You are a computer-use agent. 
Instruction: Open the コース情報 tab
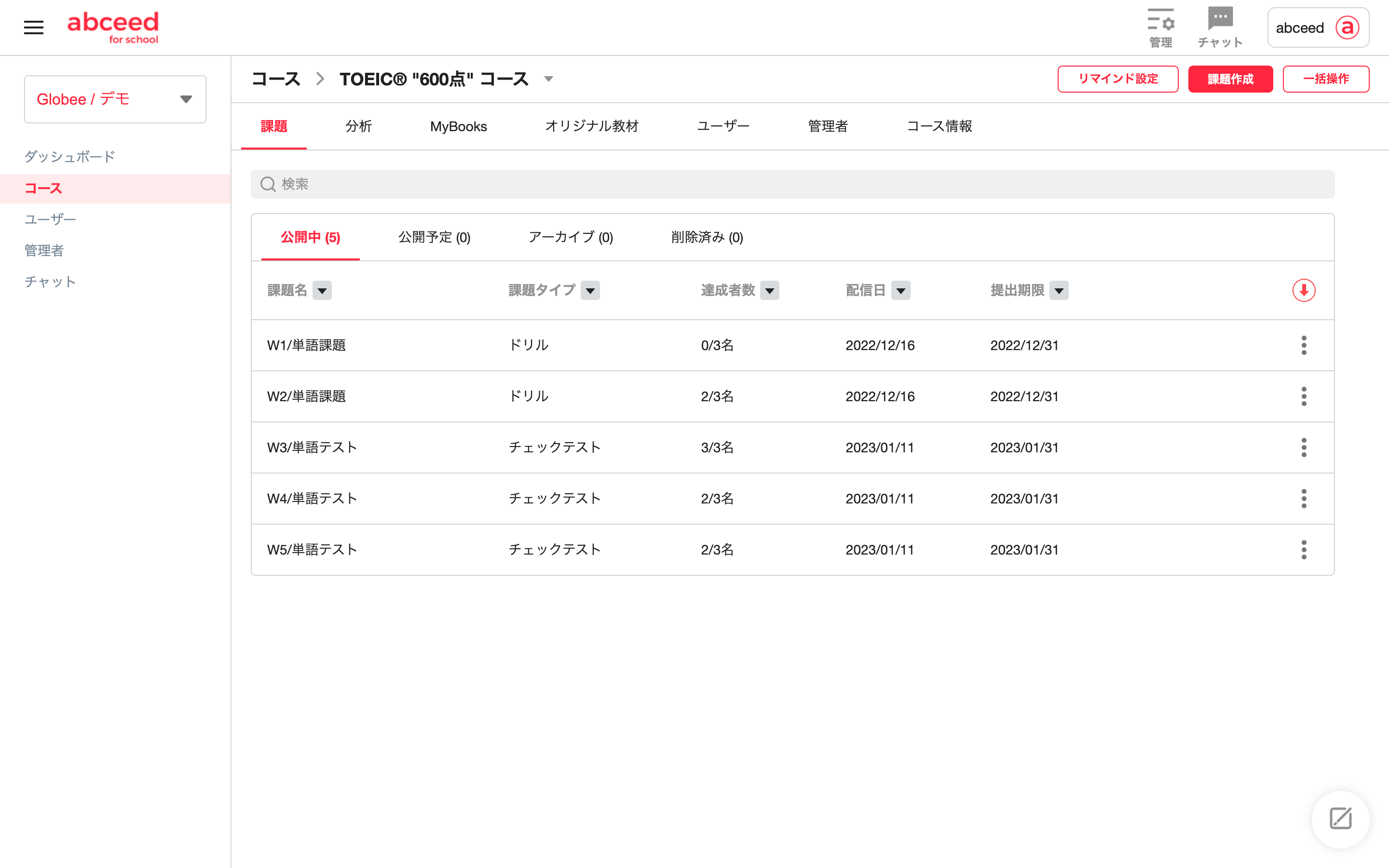pyautogui.click(x=939, y=126)
